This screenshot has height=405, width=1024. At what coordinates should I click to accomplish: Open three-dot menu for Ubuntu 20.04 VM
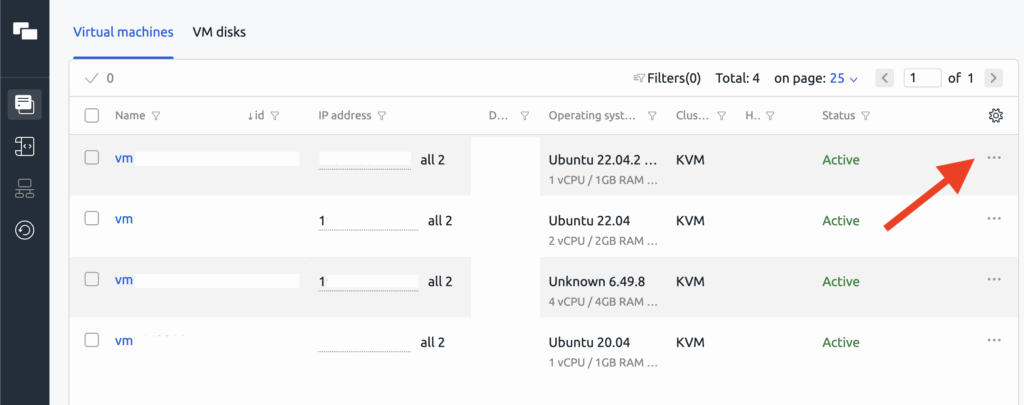click(x=993, y=341)
